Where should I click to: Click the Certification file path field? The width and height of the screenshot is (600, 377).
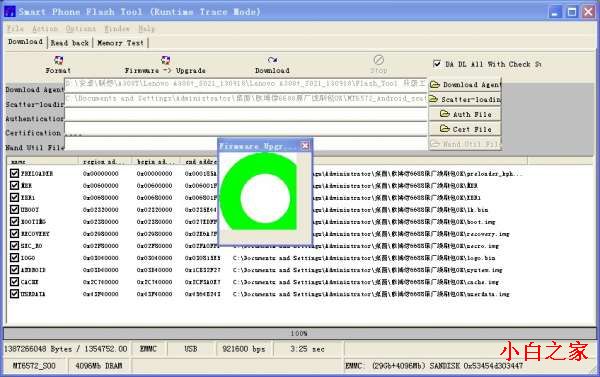pyautogui.click(x=246, y=129)
